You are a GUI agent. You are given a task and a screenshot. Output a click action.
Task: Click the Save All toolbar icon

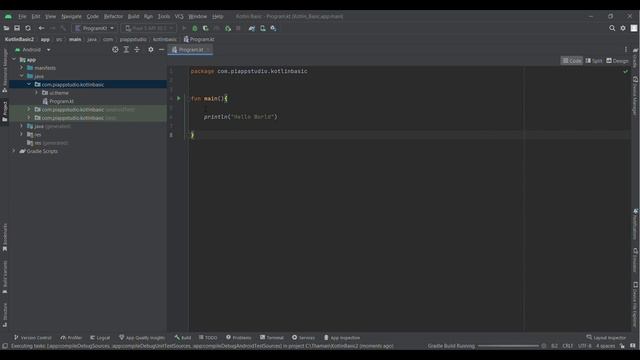[x=17, y=28]
